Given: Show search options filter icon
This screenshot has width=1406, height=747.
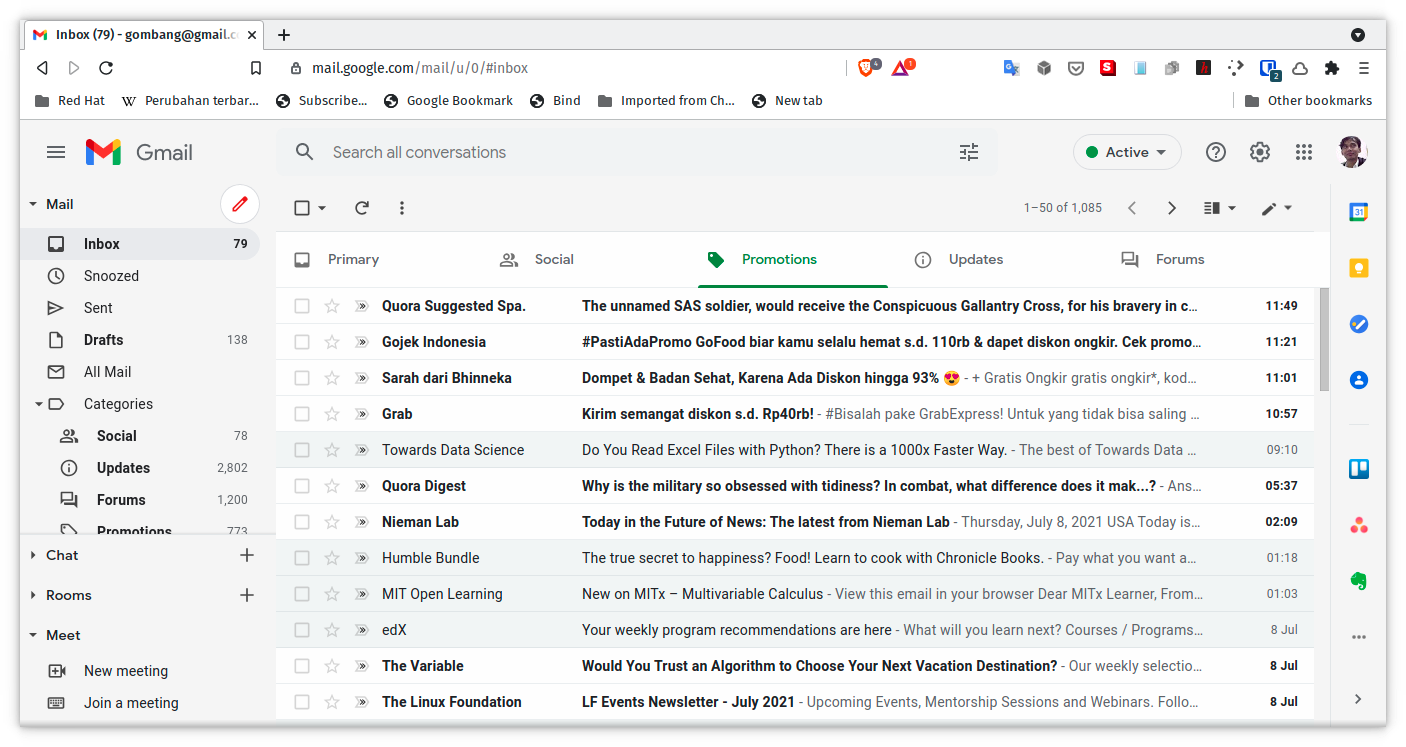Looking at the screenshot, I should pyautogui.click(x=969, y=152).
